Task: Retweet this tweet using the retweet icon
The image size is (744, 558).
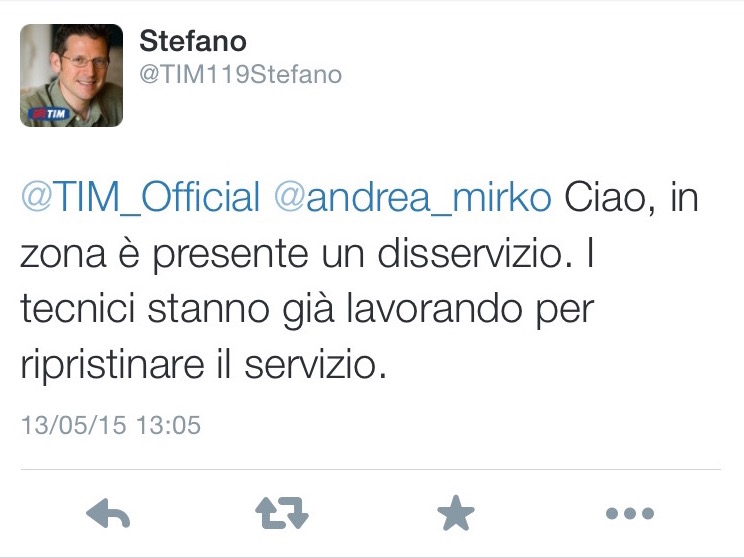Action: coord(281,515)
